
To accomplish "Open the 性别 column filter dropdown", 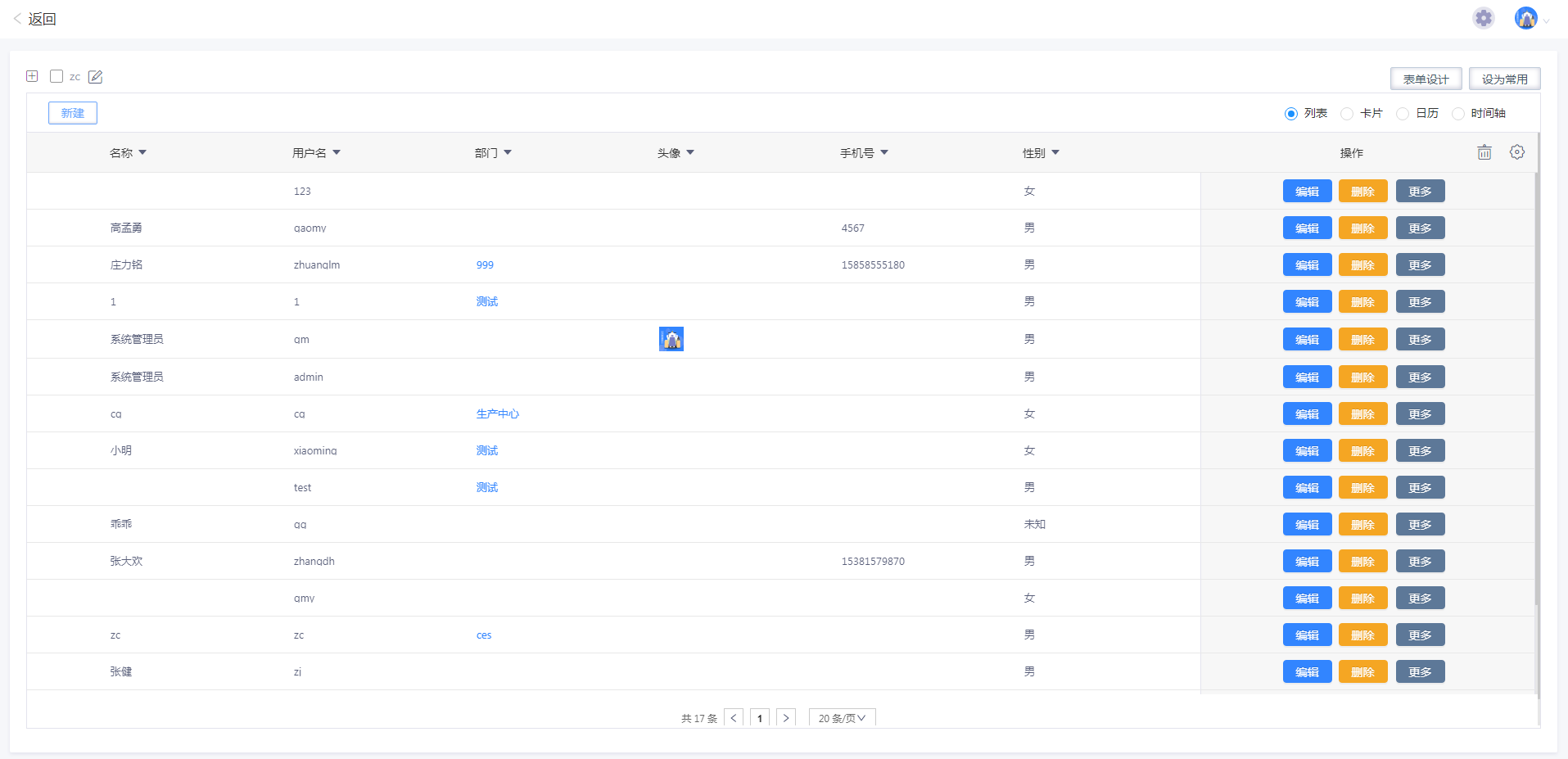I will [1055, 152].
